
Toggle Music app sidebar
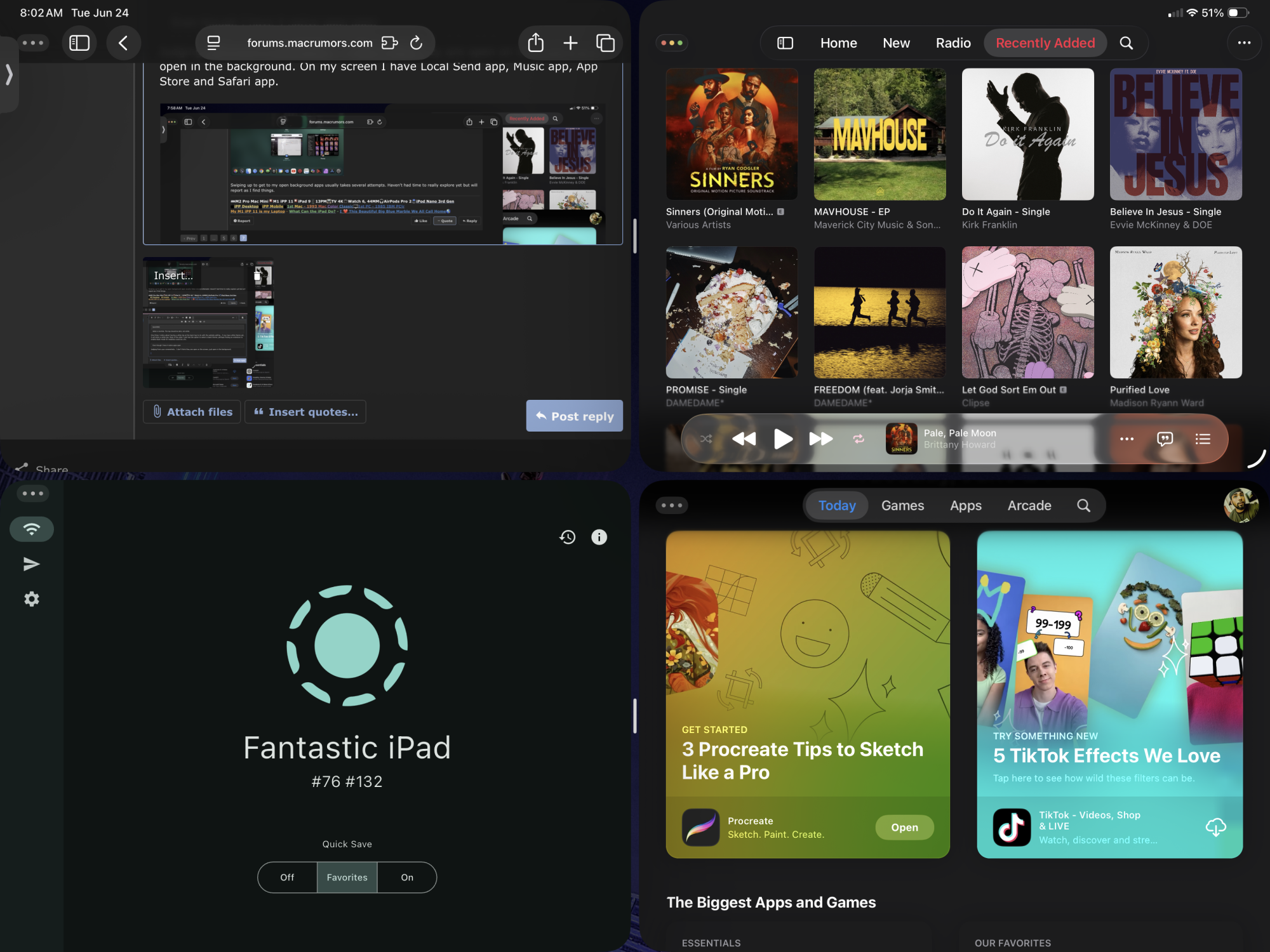pos(785,43)
